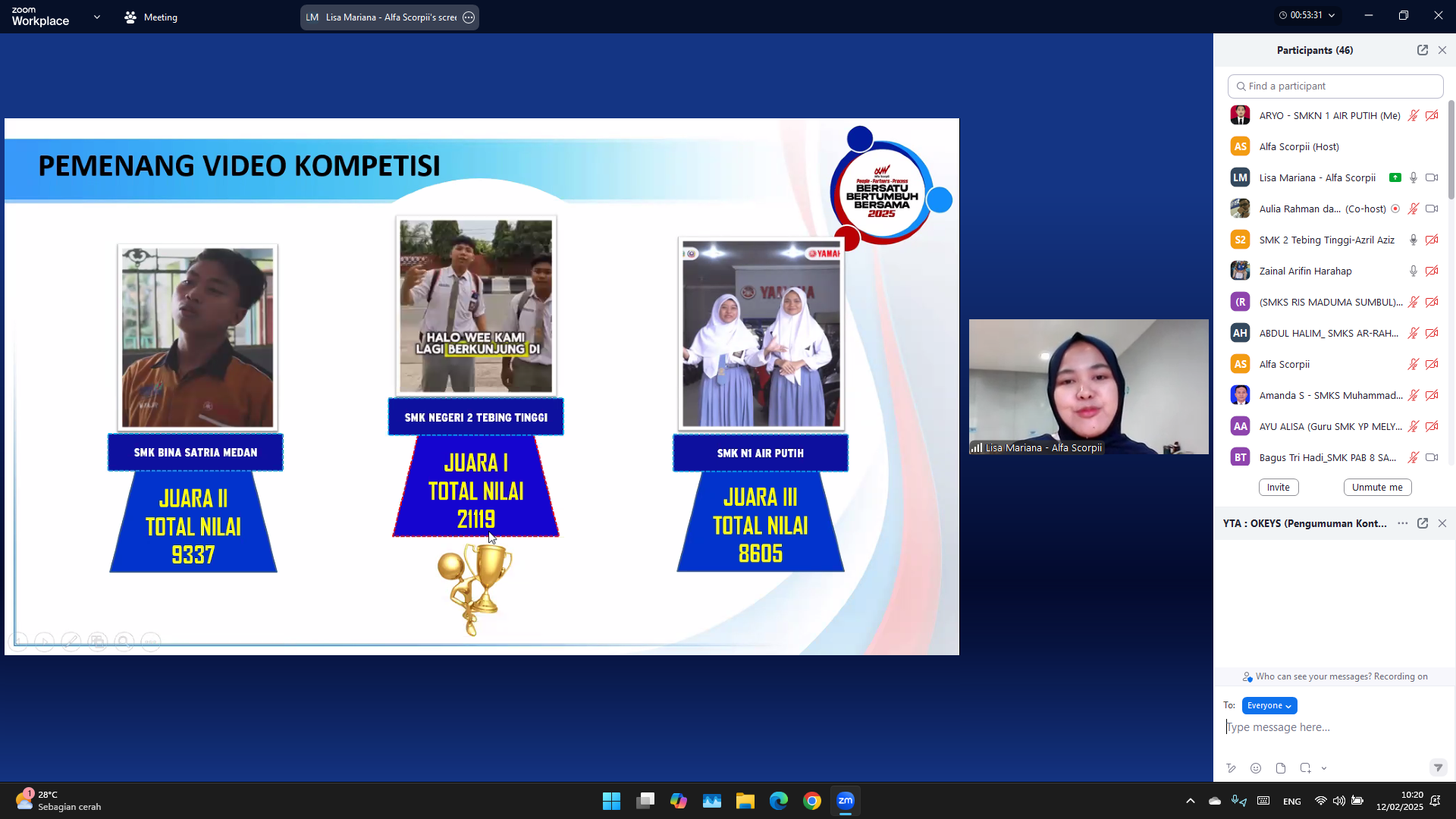This screenshot has width=1456, height=819.
Task: Mute Zainal Arifin Harahap's microphone
Action: click(x=1413, y=270)
